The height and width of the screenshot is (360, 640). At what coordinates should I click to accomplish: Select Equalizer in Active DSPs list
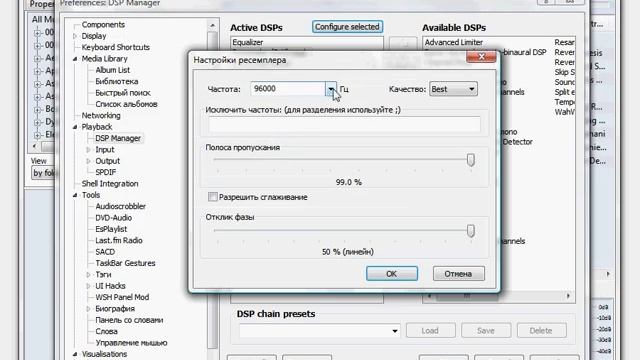coord(248,42)
